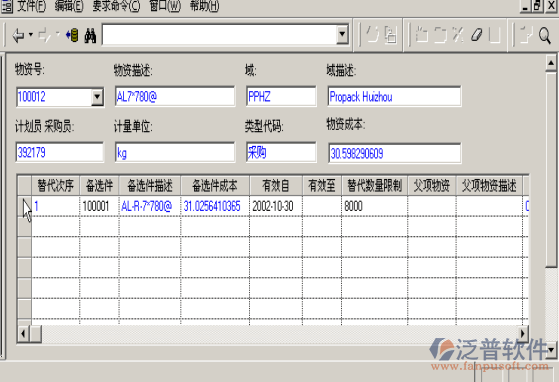Viewport: 559px width, 382px height.
Task: Click the vertical scrollbar up arrow
Action: point(551,63)
